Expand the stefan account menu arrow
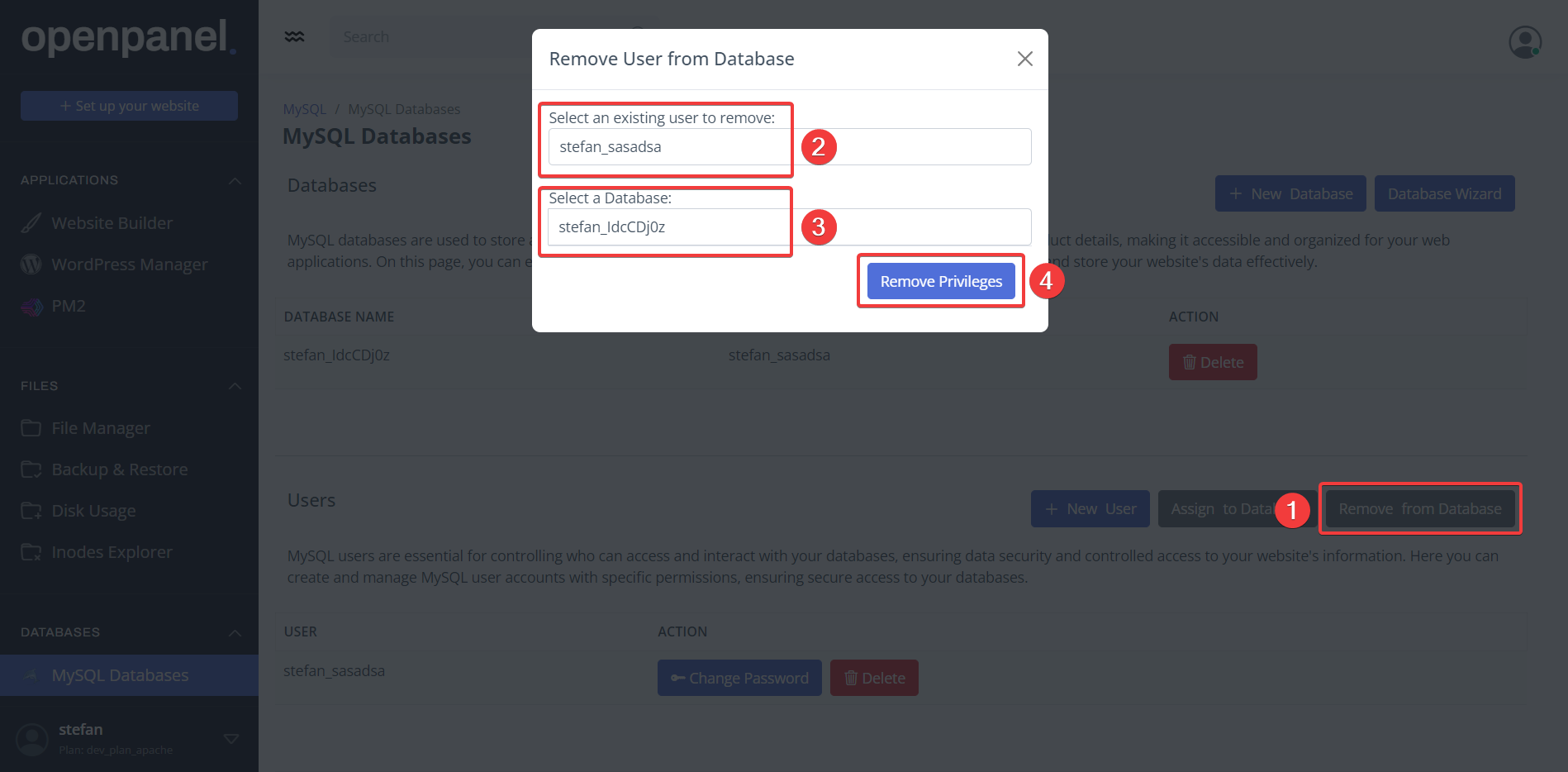The height and width of the screenshot is (772, 1568). point(231,739)
